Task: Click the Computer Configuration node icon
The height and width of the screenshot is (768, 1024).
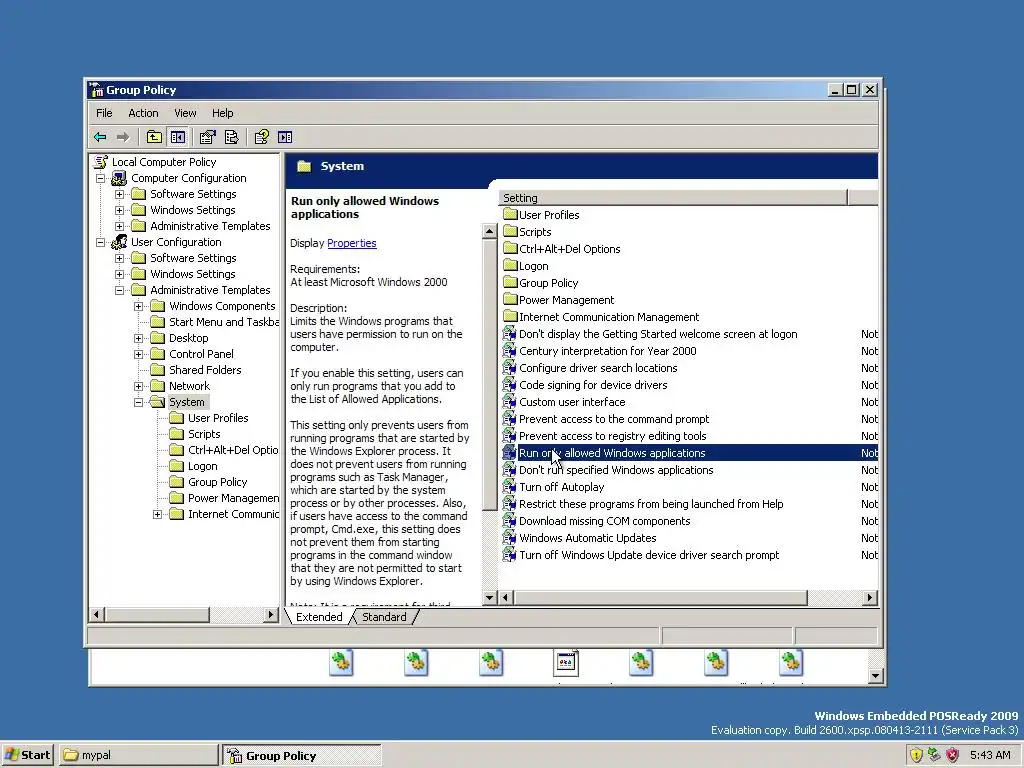Action: (x=119, y=178)
